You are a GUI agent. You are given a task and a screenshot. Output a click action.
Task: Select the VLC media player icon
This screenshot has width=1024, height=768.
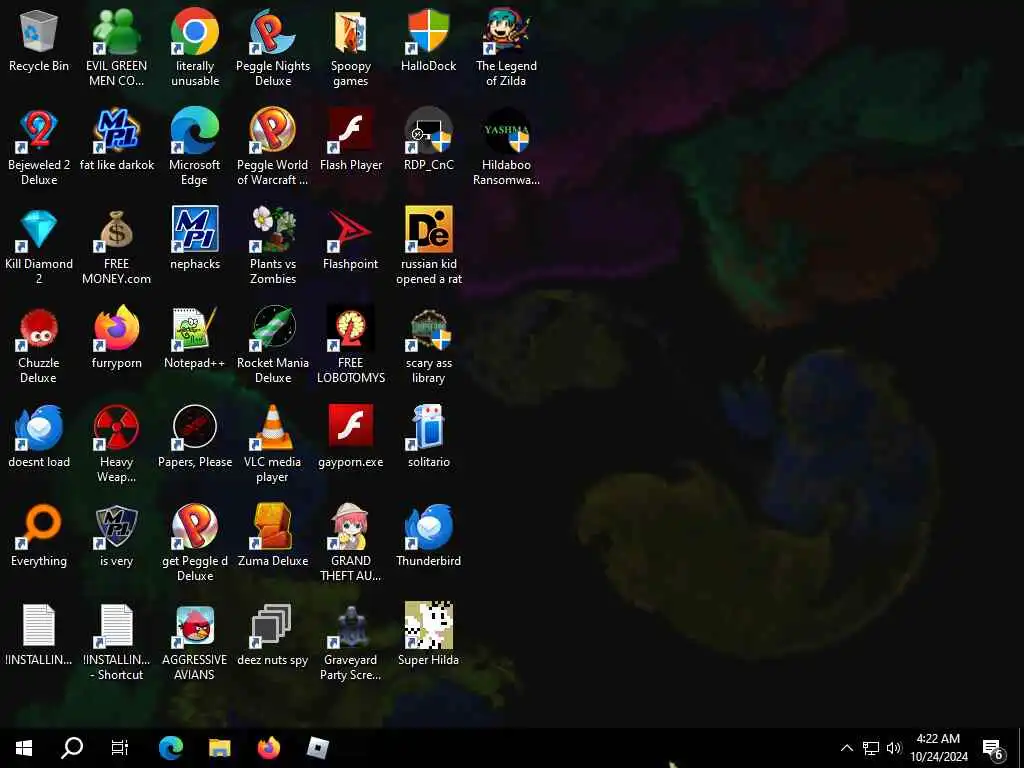(272, 444)
